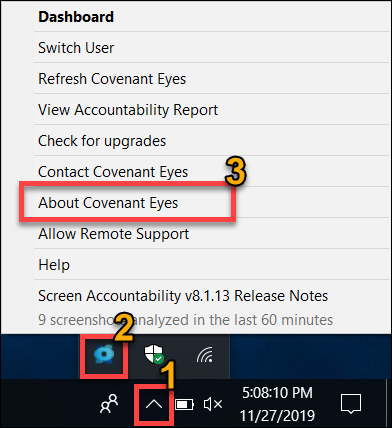Unmute the muted speaker volume icon

[x=213, y=404]
